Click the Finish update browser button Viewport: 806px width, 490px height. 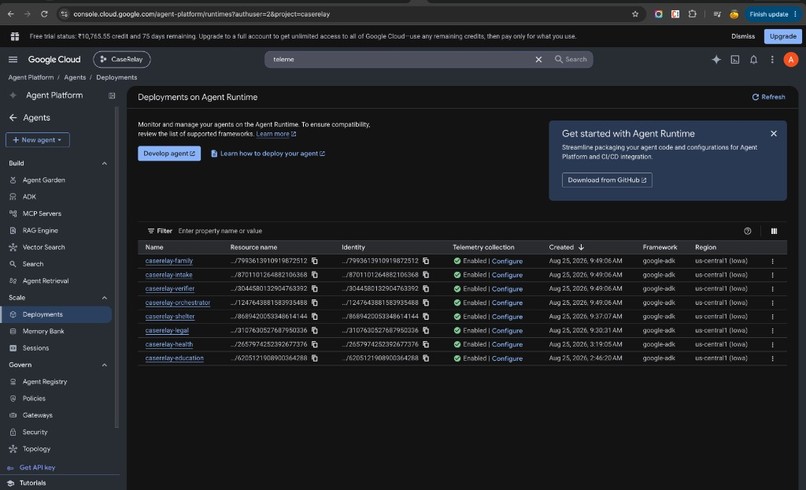[773, 14]
